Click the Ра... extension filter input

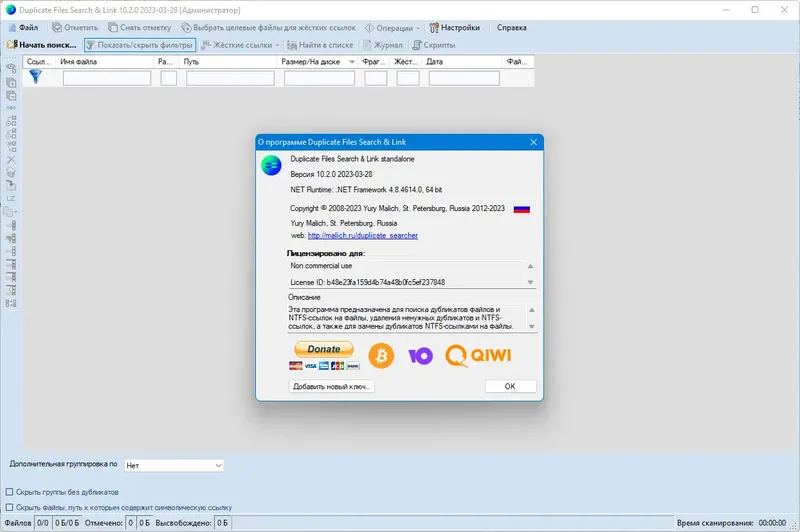point(169,78)
